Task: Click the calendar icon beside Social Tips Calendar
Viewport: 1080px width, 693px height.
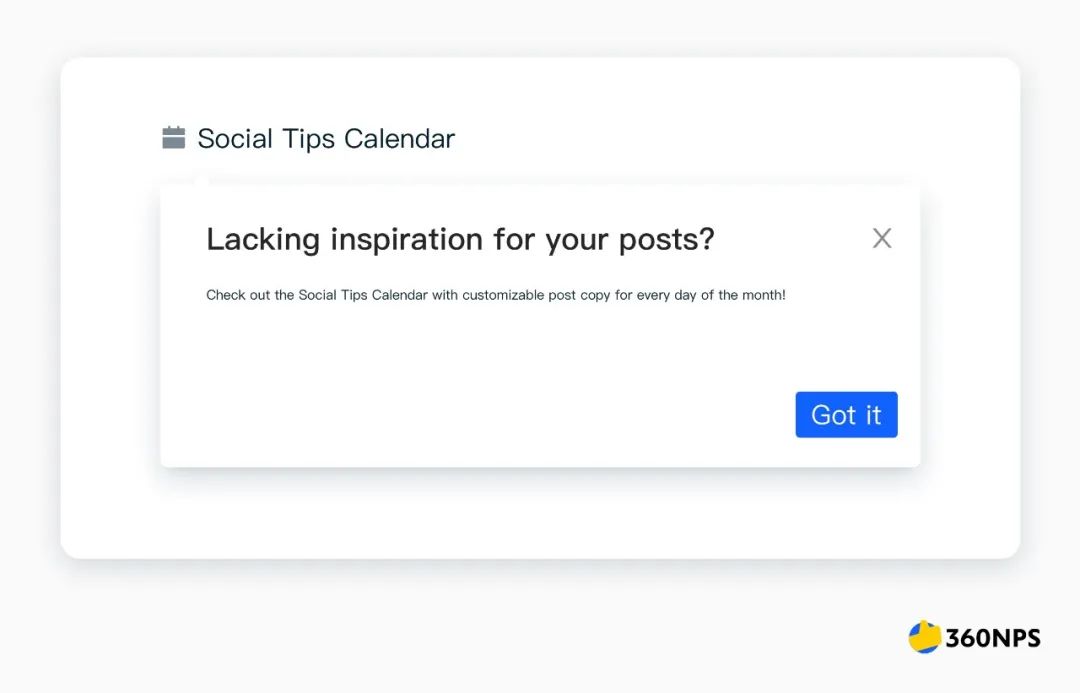Action: tap(174, 137)
